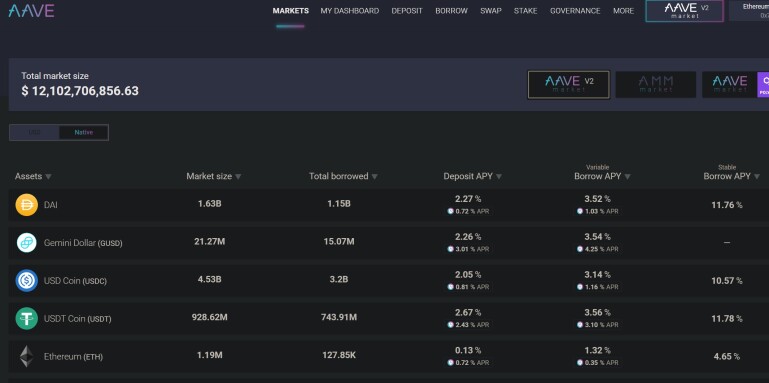Click reward icon beside DAI 0.72 % APR
The image size is (769, 383).
click(450, 211)
